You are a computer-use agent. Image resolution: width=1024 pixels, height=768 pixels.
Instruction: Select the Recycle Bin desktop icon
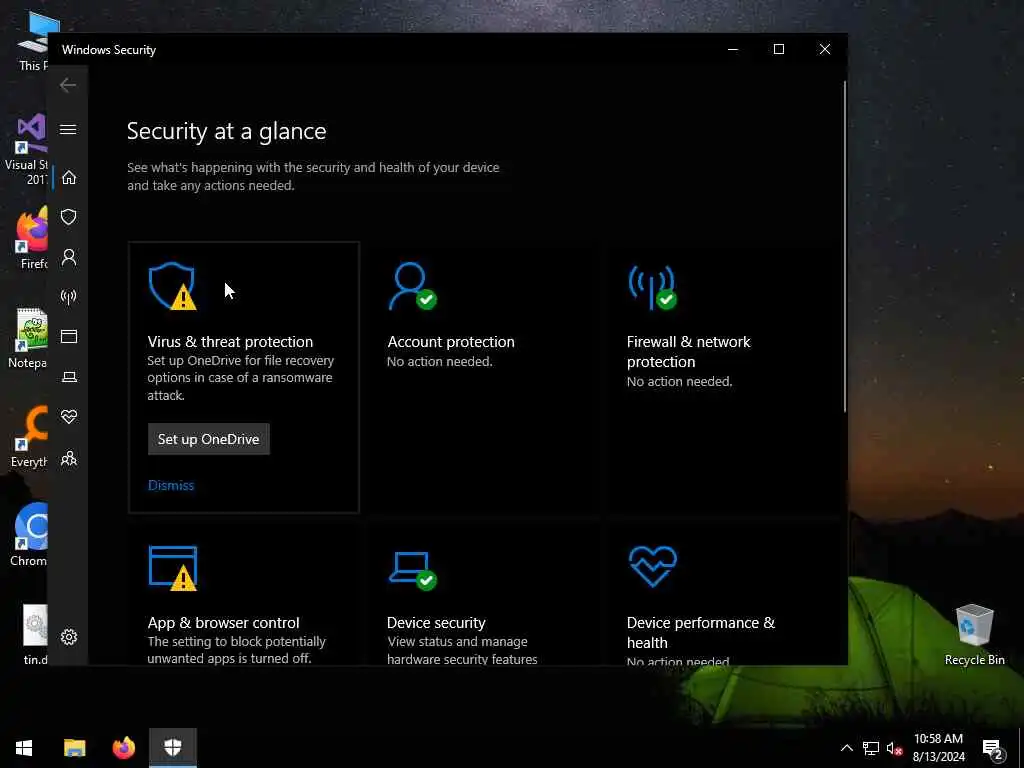point(974,635)
